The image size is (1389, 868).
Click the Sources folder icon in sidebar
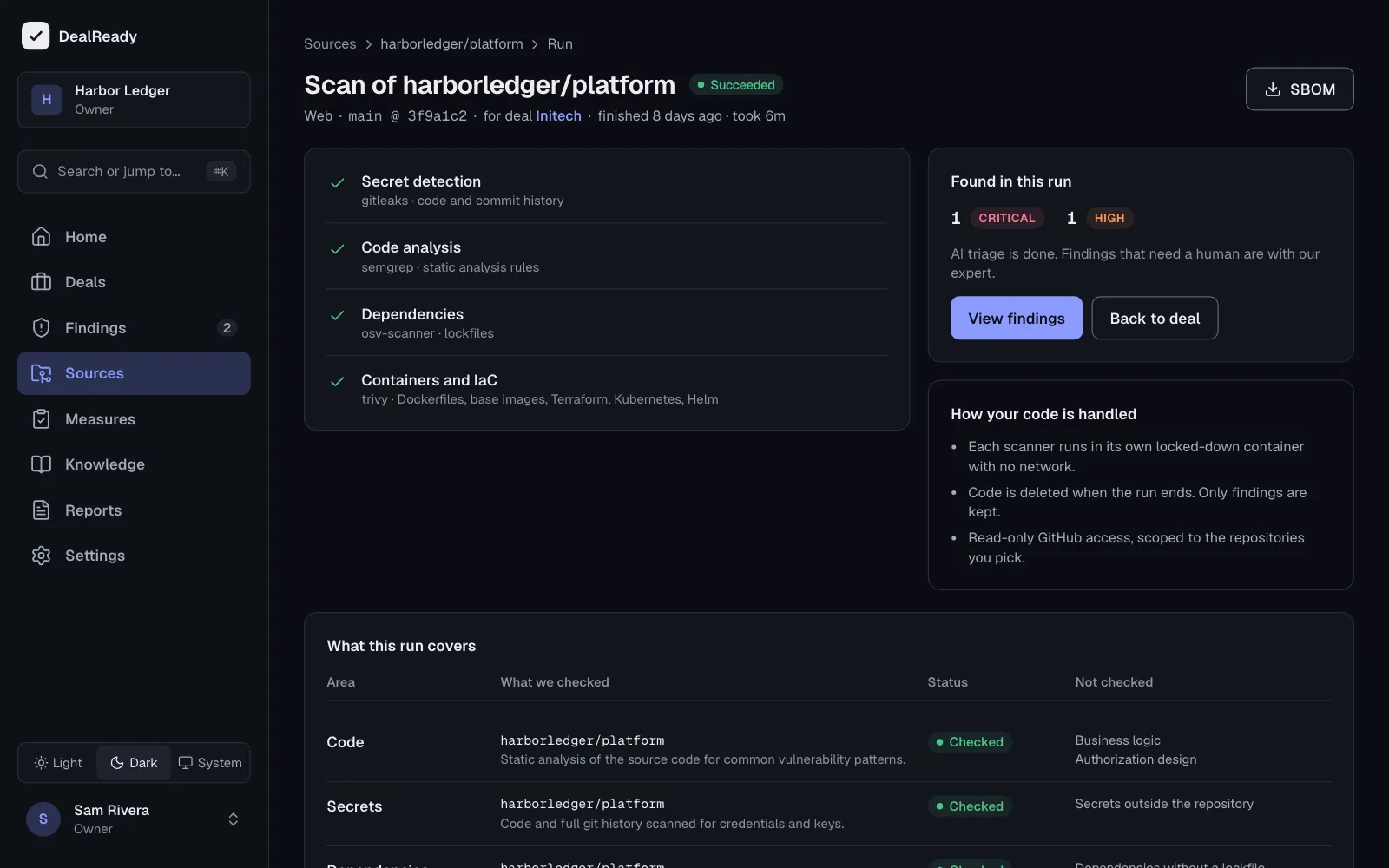pyautogui.click(x=41, y=373)
